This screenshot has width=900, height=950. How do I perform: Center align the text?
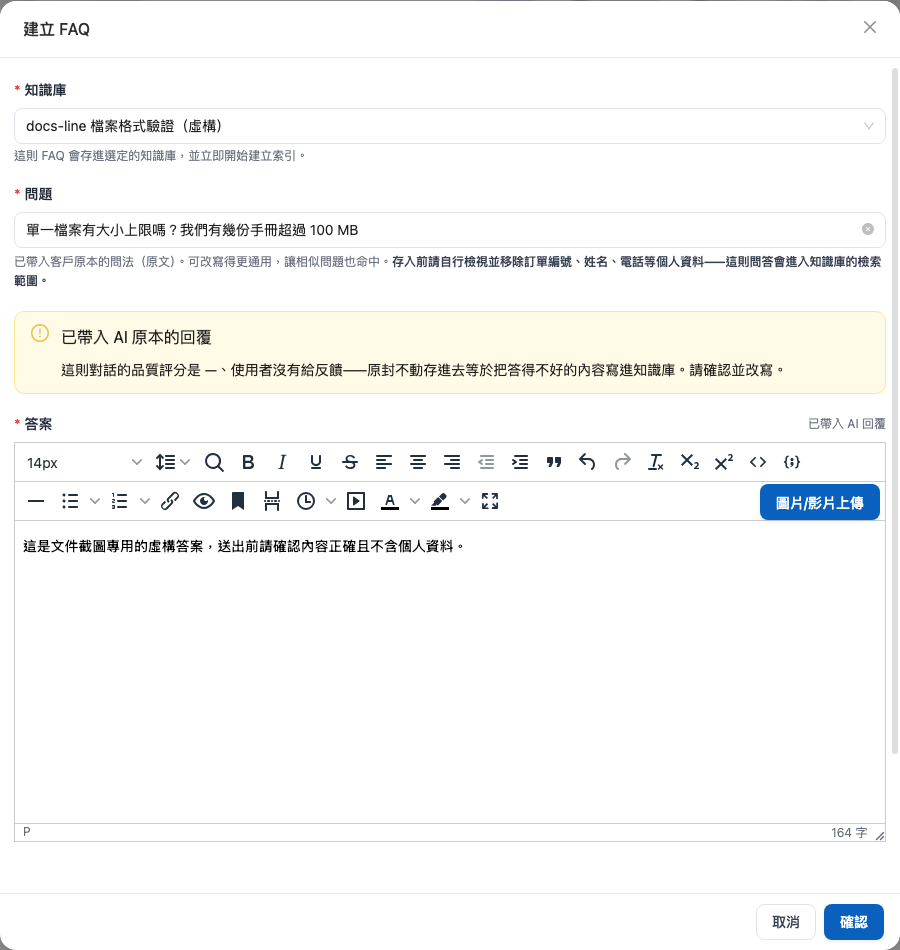coord(418,462)
